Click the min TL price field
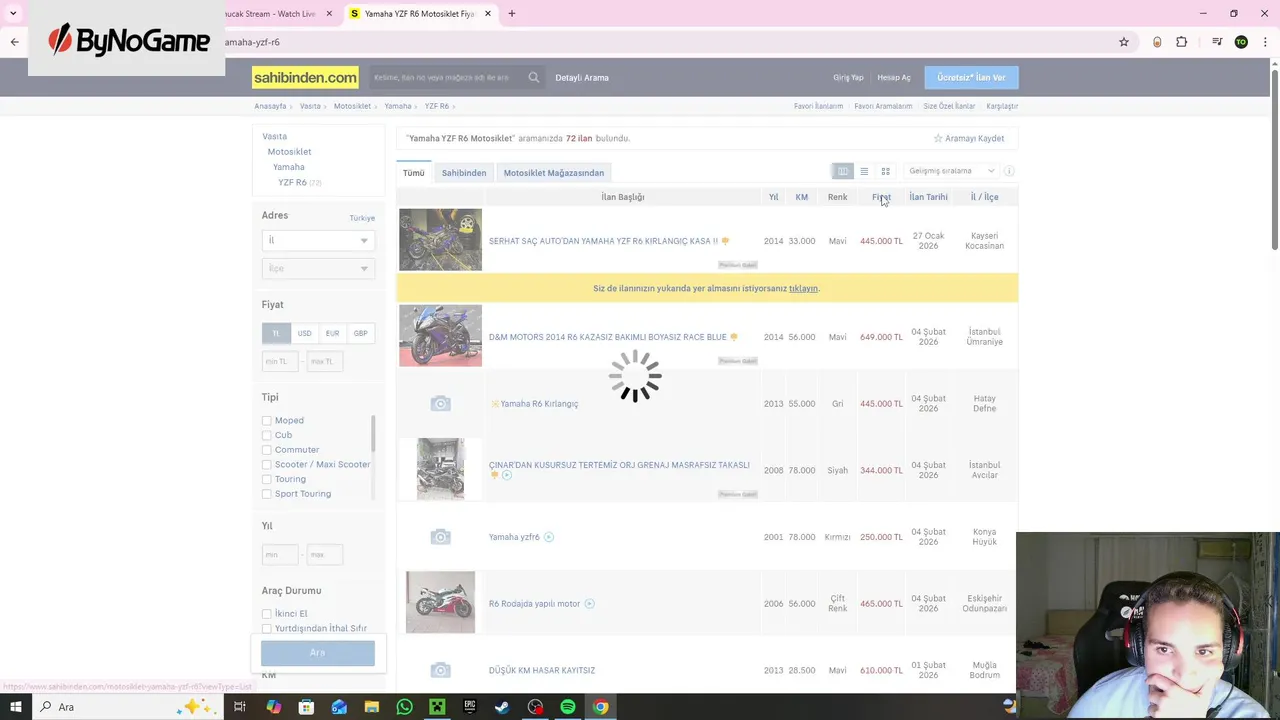 pos(280,361)
